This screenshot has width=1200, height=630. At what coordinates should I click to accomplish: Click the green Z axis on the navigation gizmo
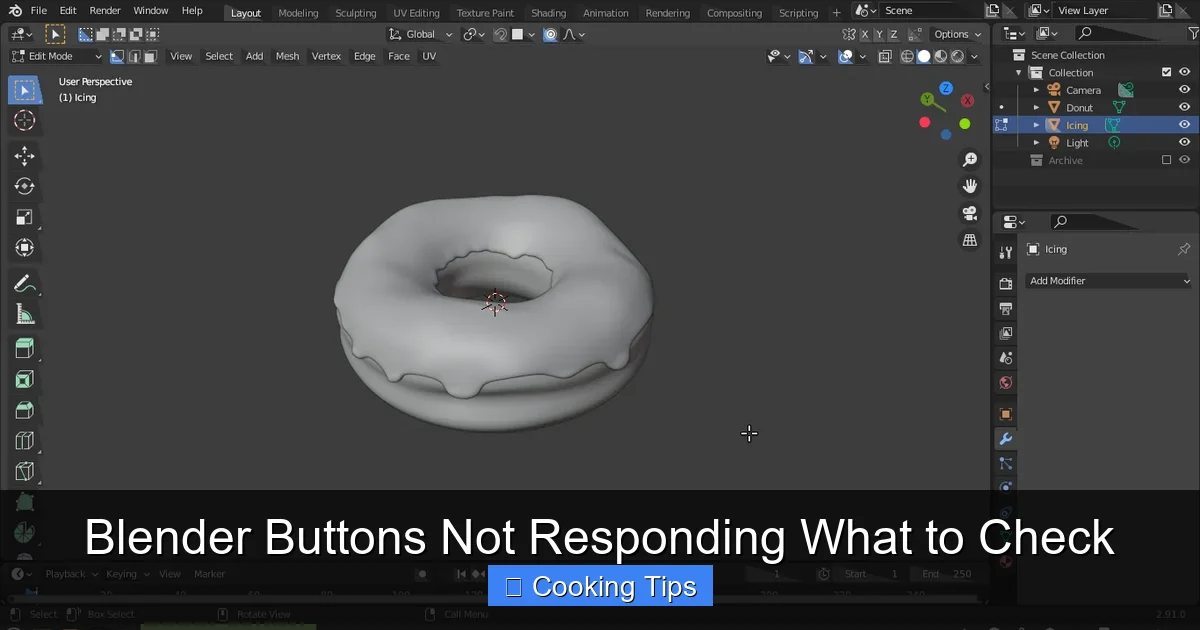[x=945, y=89]
